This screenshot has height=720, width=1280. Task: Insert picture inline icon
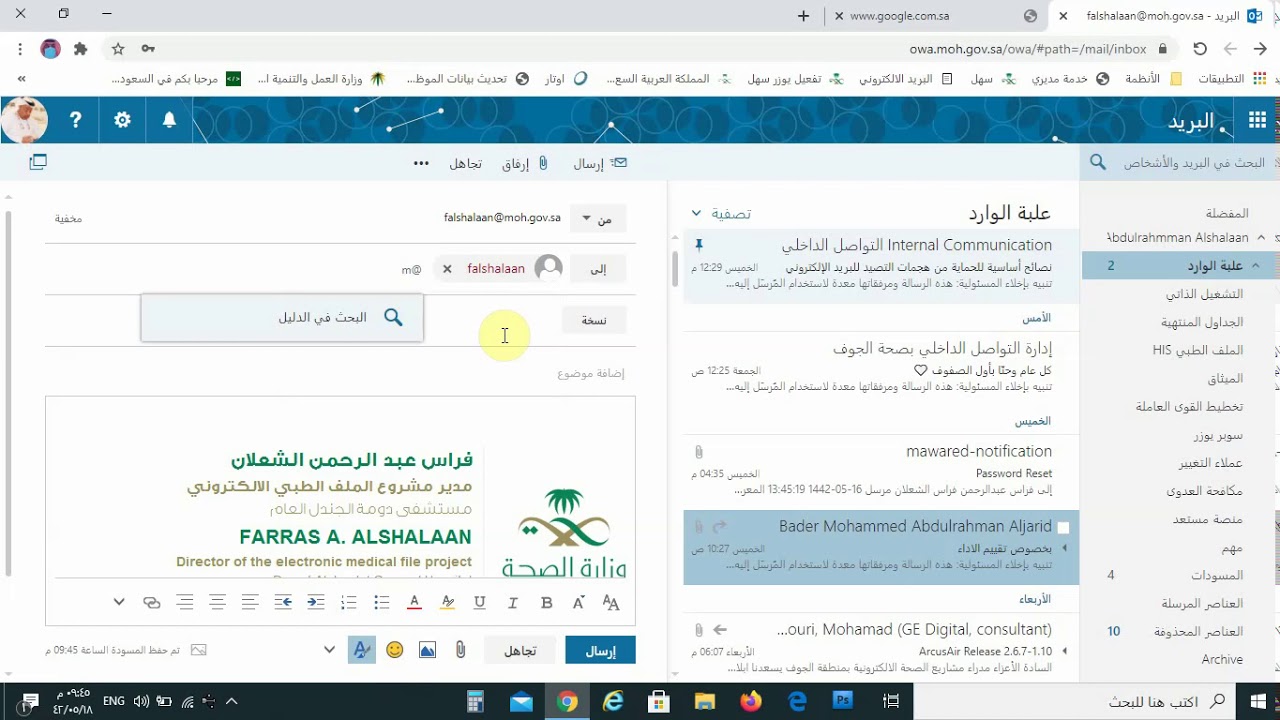pyautogui.click(x=427, y=650)
